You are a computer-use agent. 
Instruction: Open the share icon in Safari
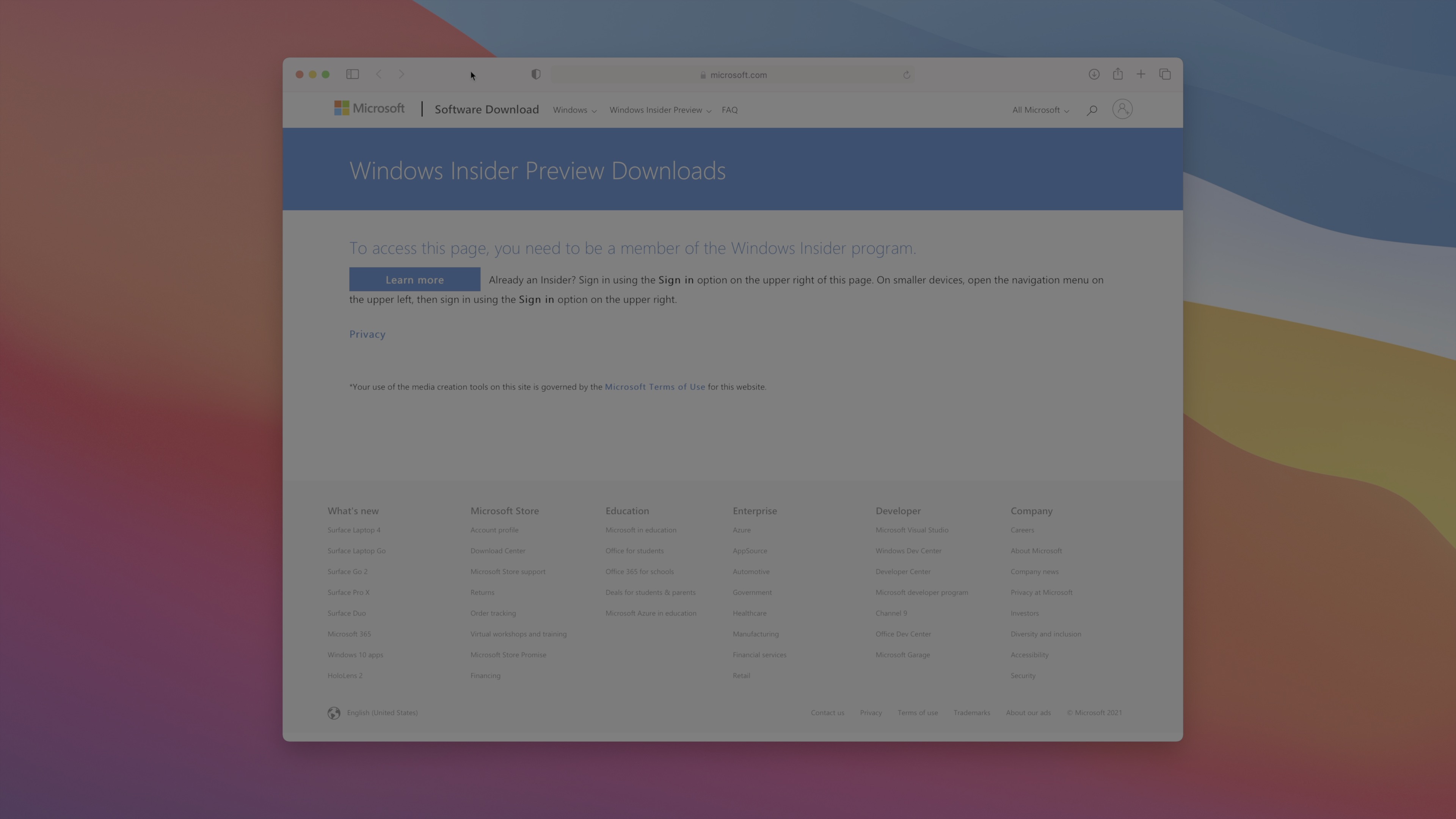[x=1117, y=74]
